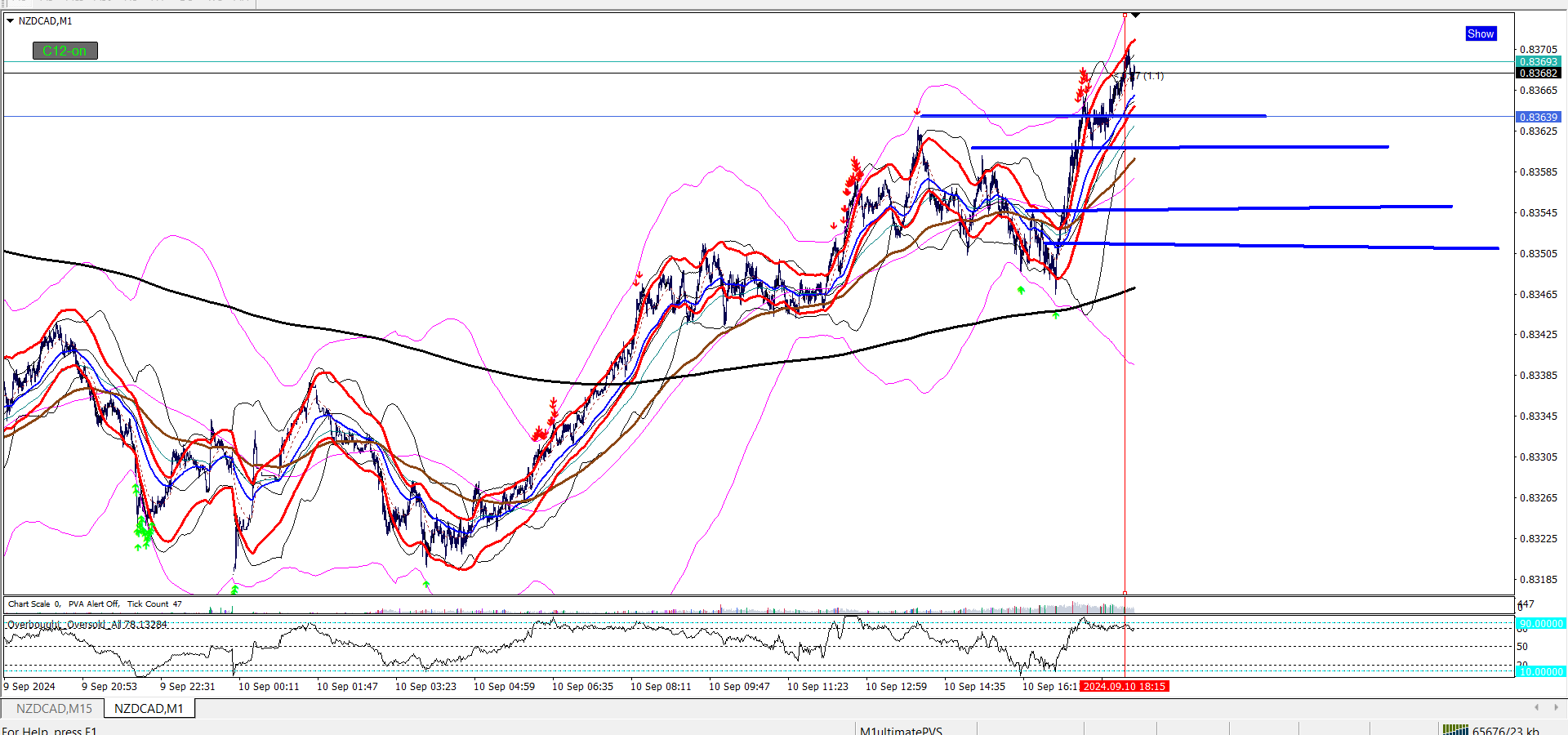Click the red 2024.09.10 18:15 time marker
1568x735 pixels.
click(x=1125, y=686)
